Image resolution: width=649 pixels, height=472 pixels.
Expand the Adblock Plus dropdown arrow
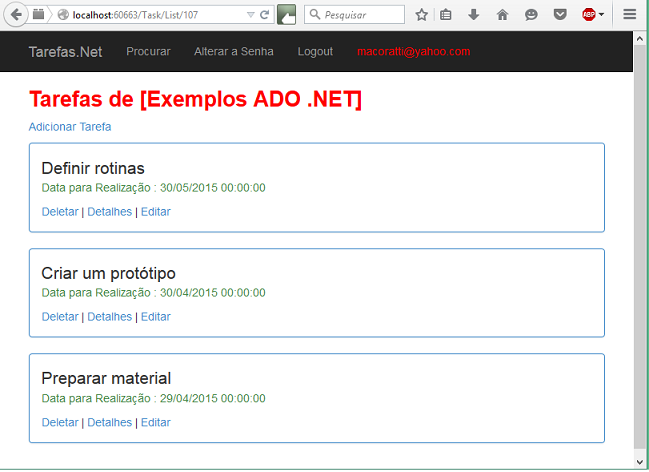601,14
